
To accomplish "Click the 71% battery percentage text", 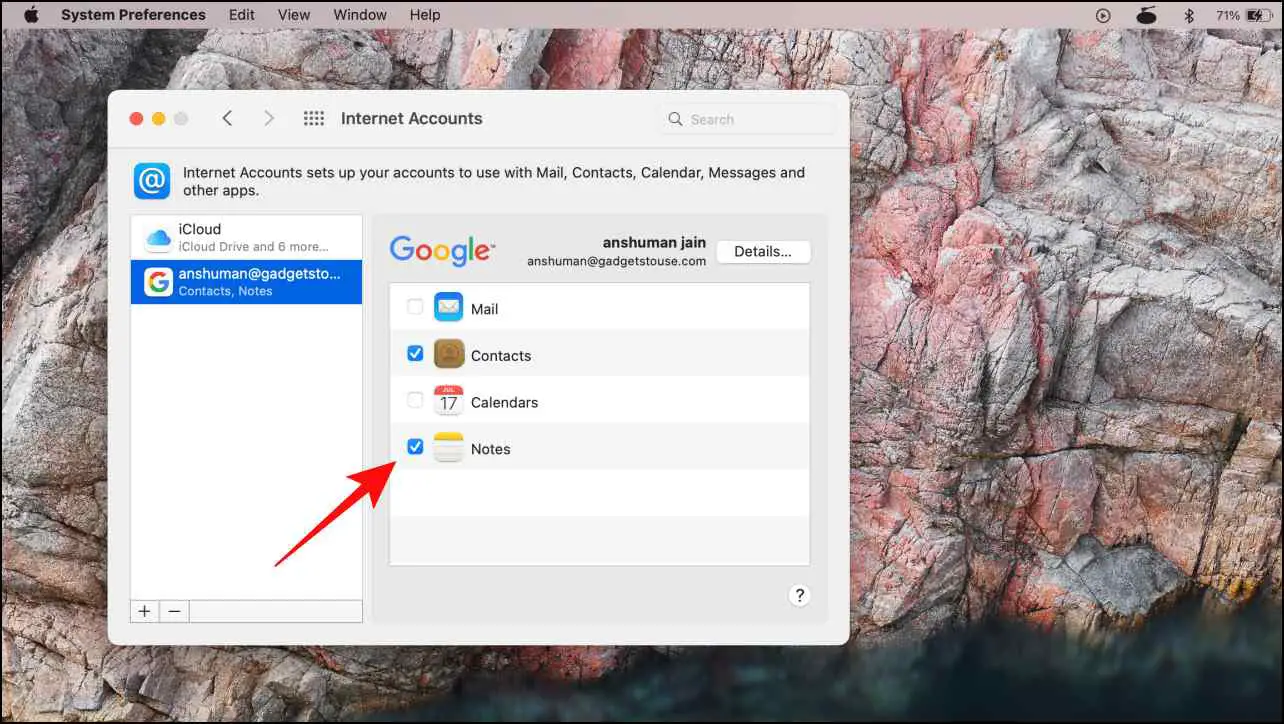I will point(1228,15).
